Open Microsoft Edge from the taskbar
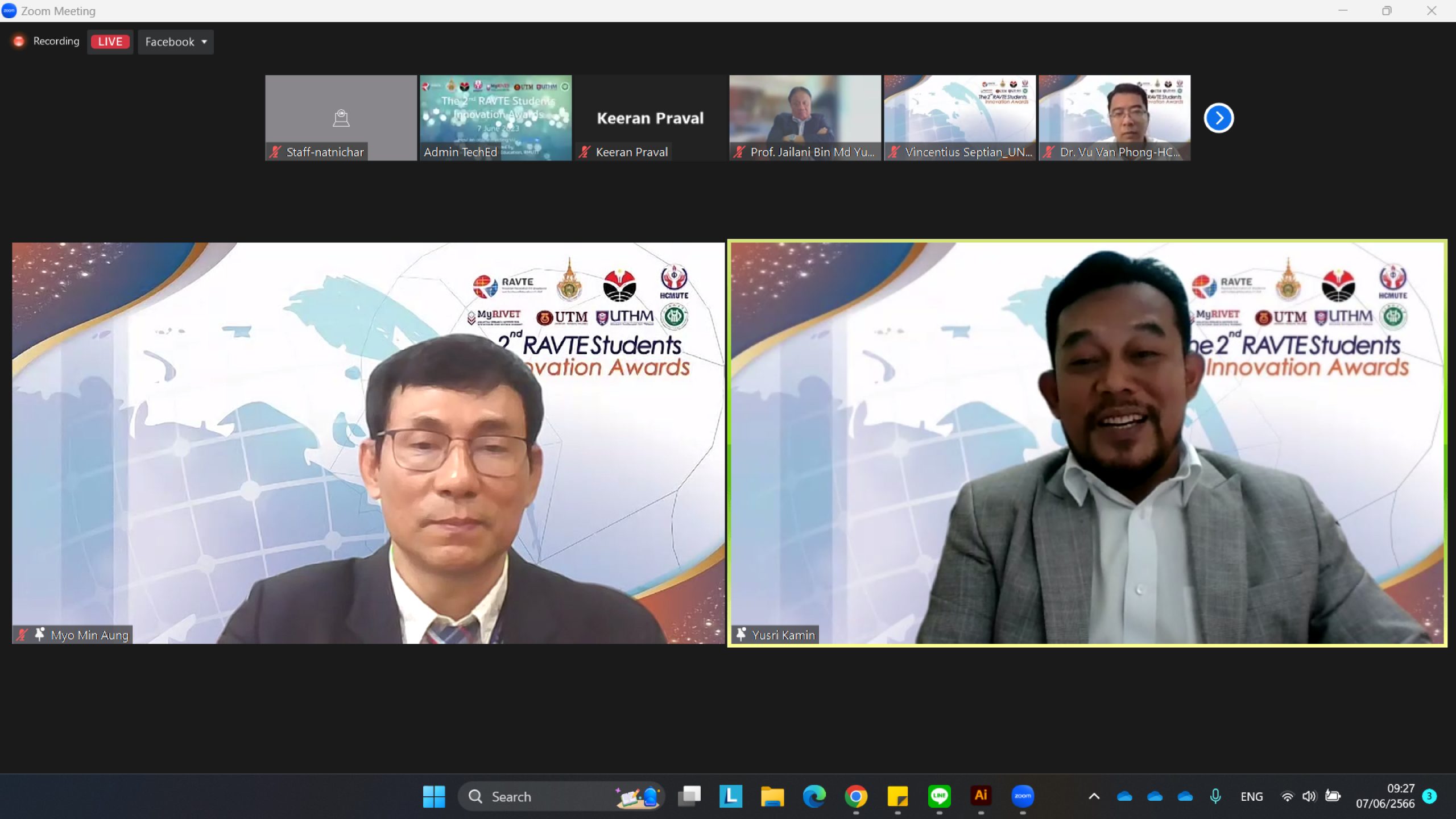1456x819 pixels. tap(814, 796)
